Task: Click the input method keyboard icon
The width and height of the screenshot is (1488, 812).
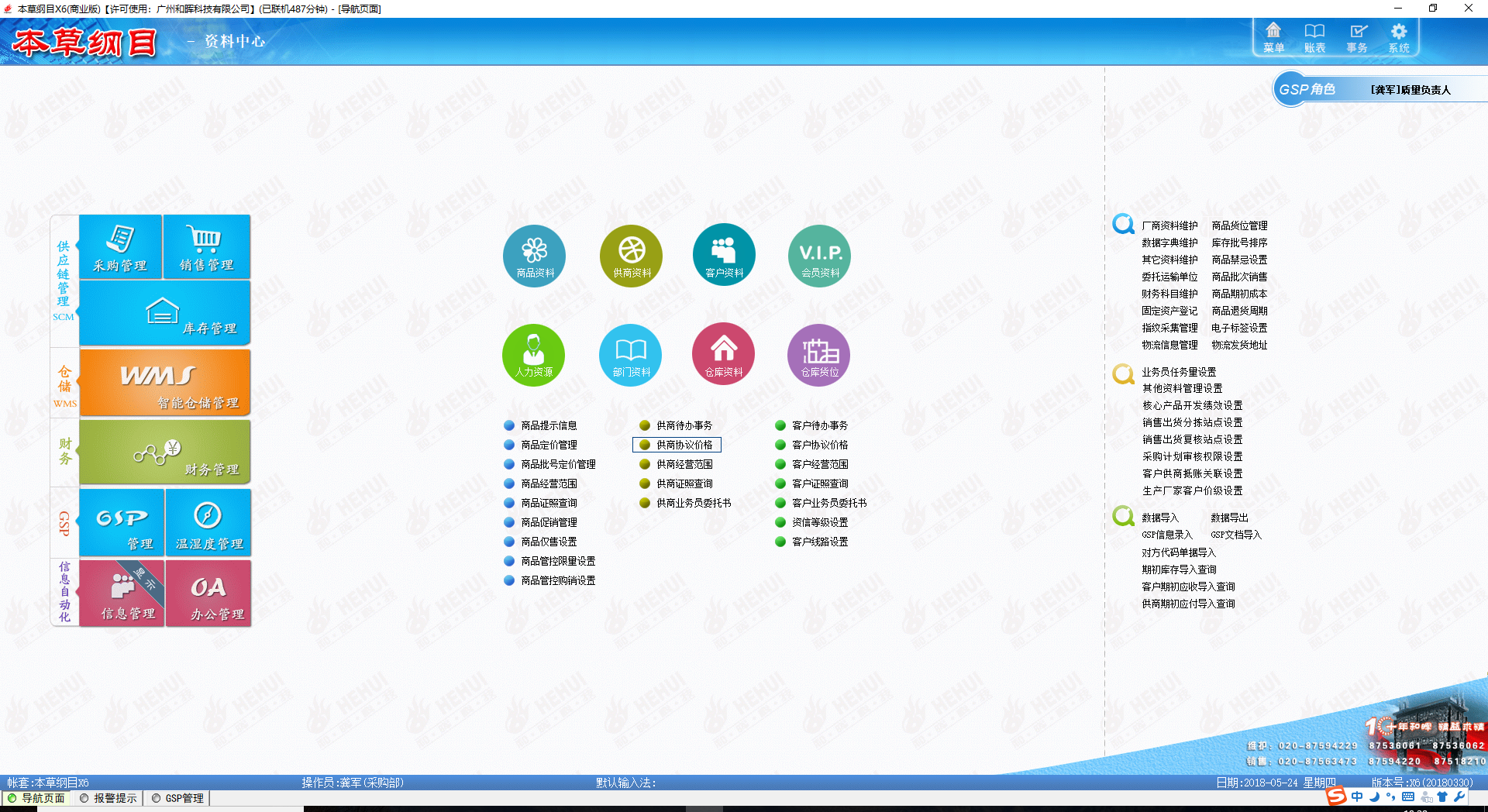Action: (1408, 797)
